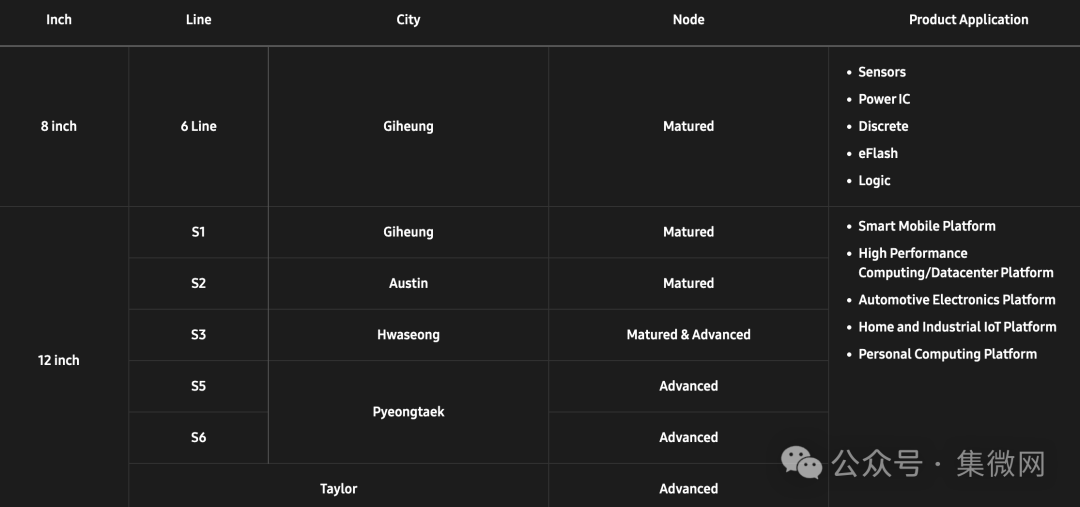Click the Smart Mobile Platform item
Viewport: 1080px width, 507px height.
(x=927, y=226)
